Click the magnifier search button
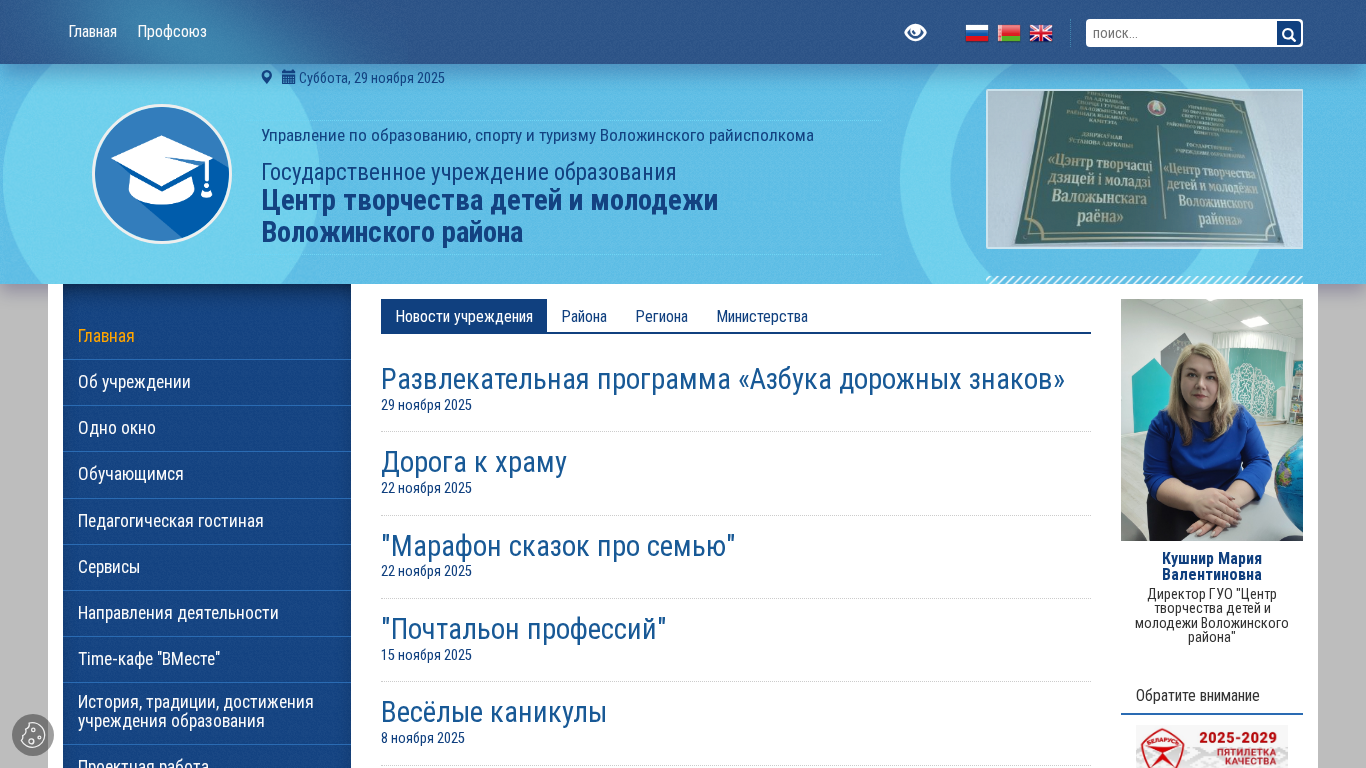This screenshot has height=768, width=1366. tap(1289, 34)
